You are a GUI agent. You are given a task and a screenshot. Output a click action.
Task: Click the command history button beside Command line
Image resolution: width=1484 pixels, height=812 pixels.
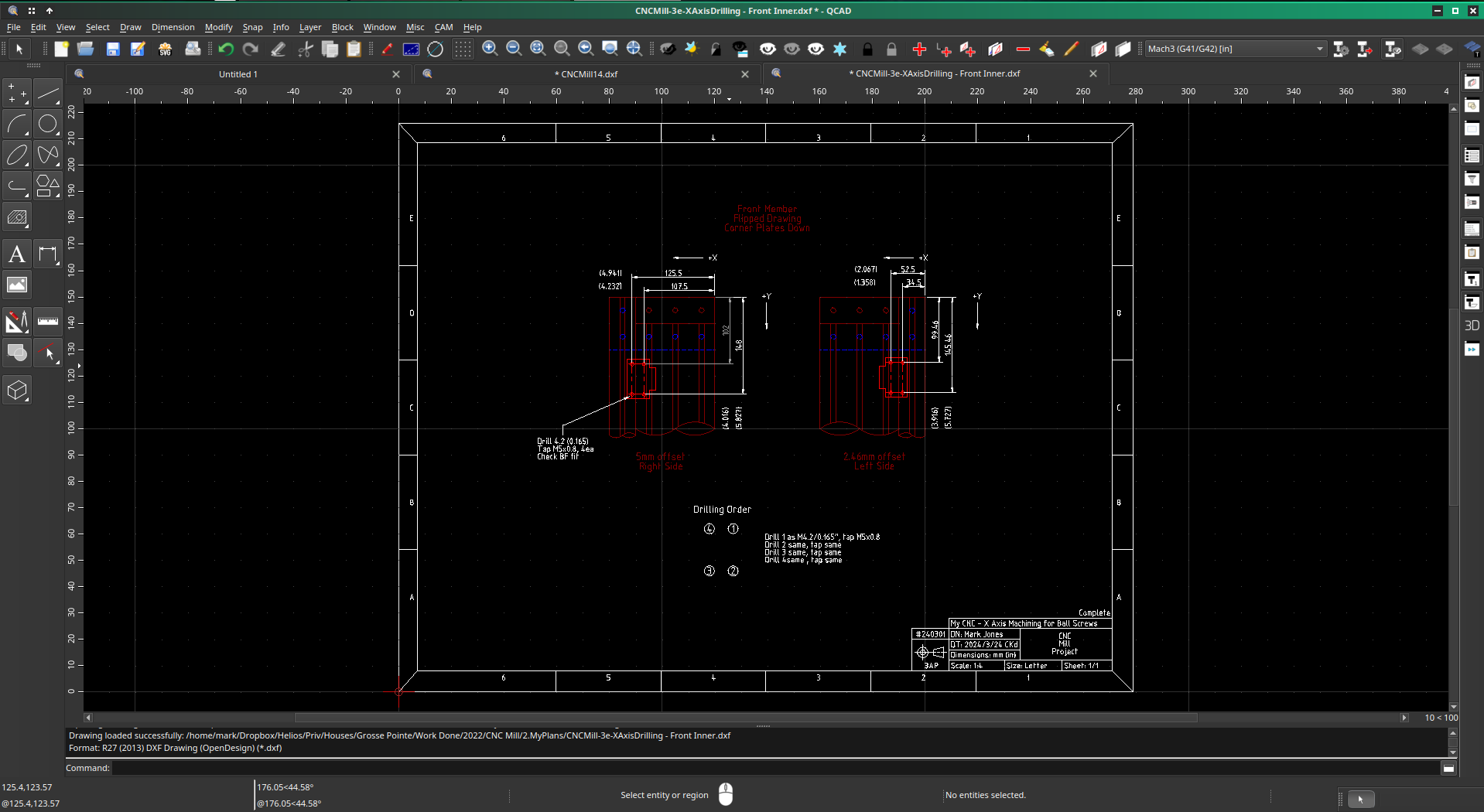[x=1448, y=768]
